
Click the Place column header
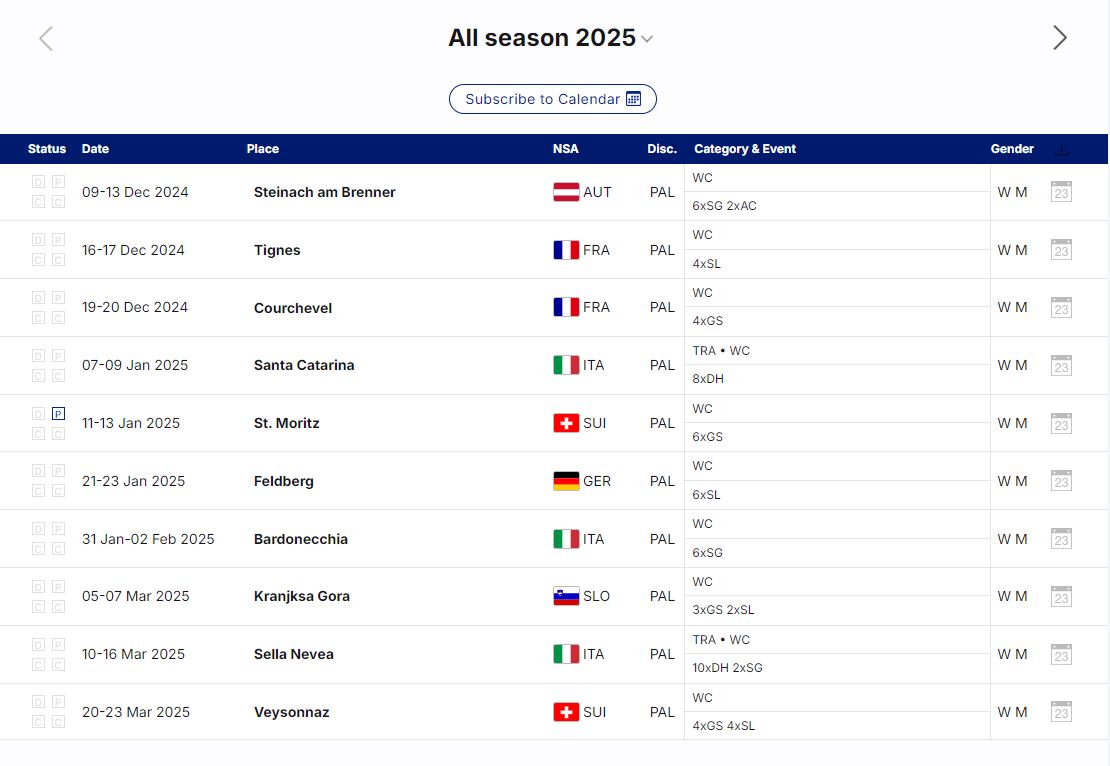(x=263, y=149)
